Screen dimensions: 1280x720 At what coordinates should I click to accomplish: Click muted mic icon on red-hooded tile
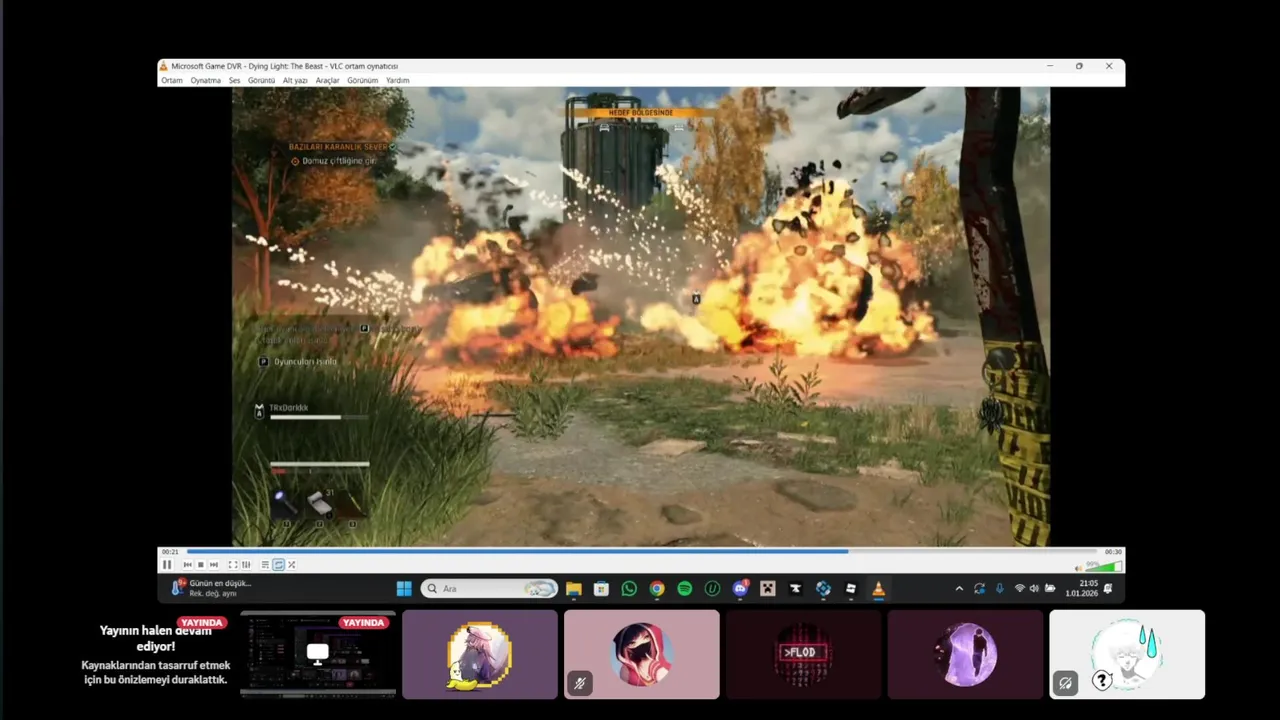[580, 683]
